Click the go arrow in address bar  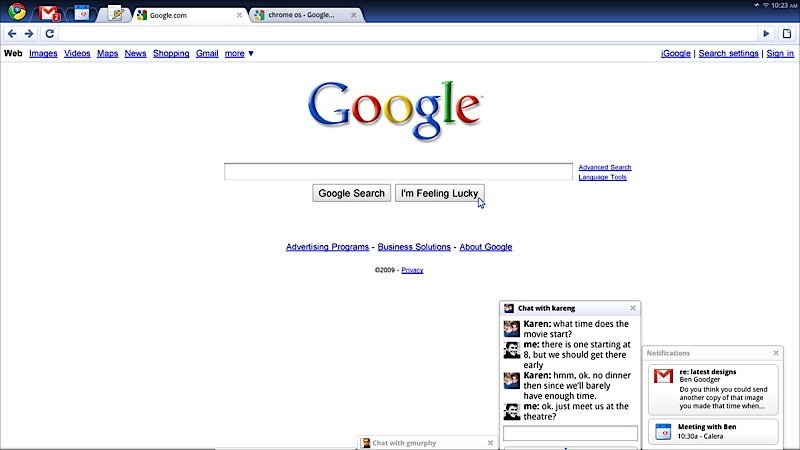click(766, 34)
